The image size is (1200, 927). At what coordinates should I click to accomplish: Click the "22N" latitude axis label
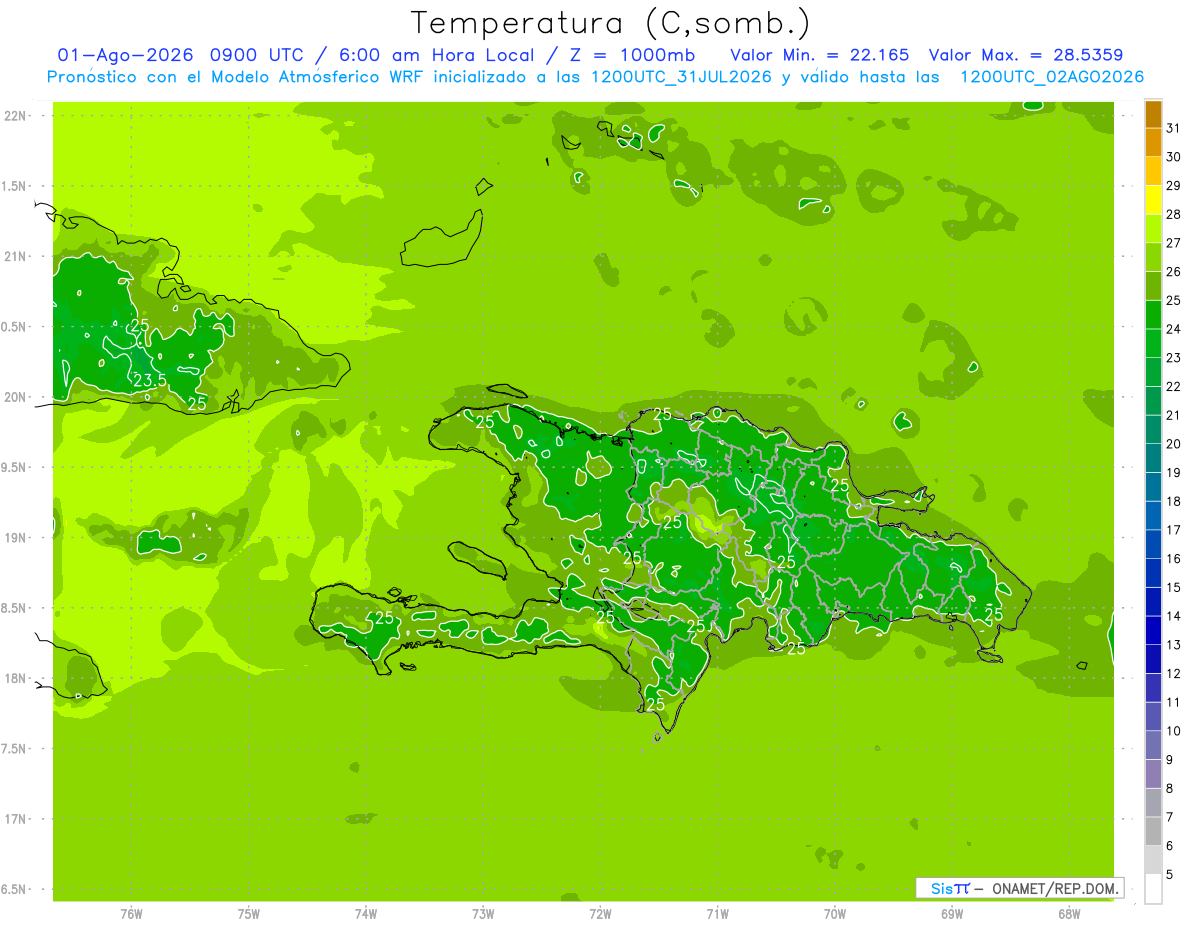tap(14, 116)
